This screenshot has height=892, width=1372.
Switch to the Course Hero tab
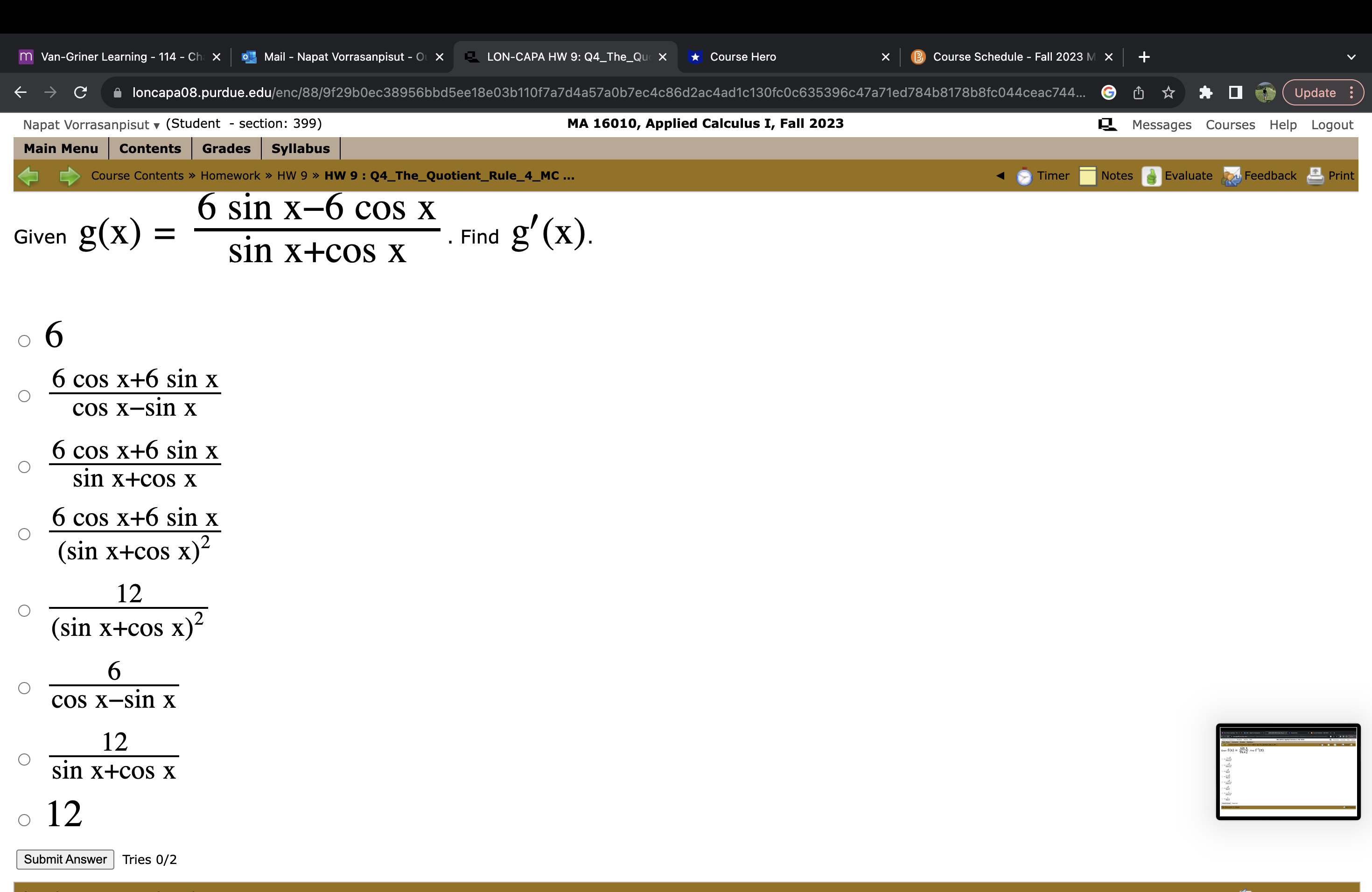click(x=742, y=56)
